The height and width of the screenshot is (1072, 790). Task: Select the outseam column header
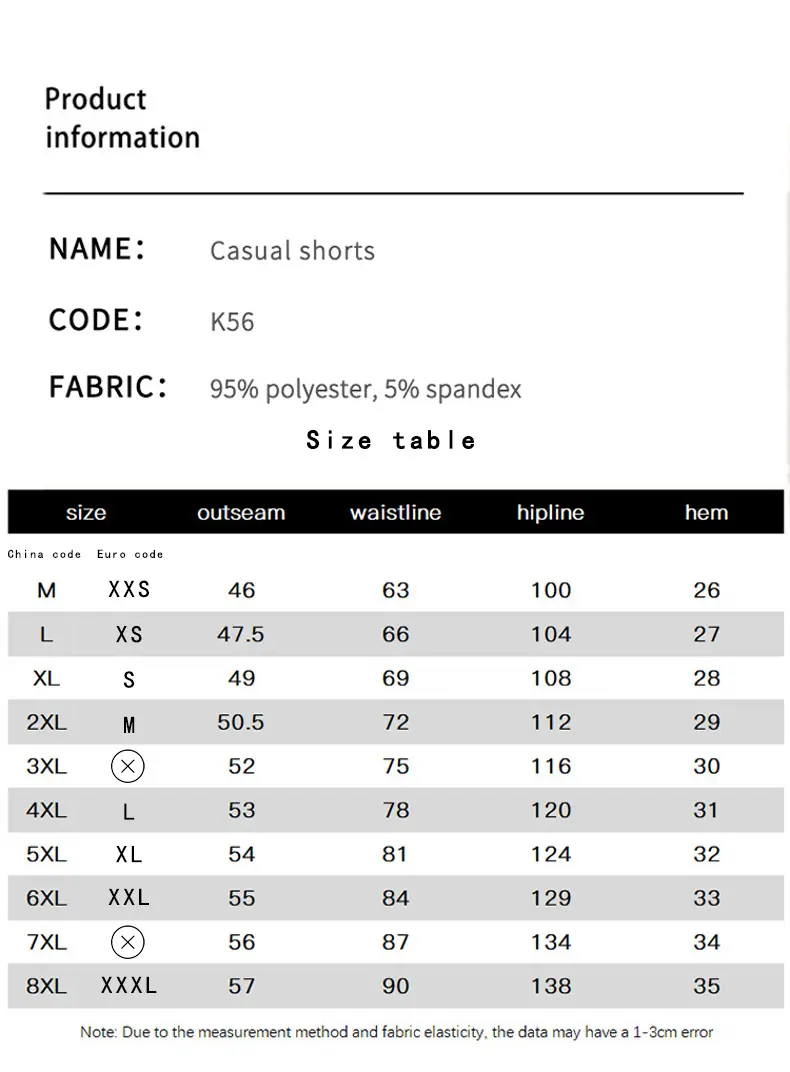tap(241, 512)
